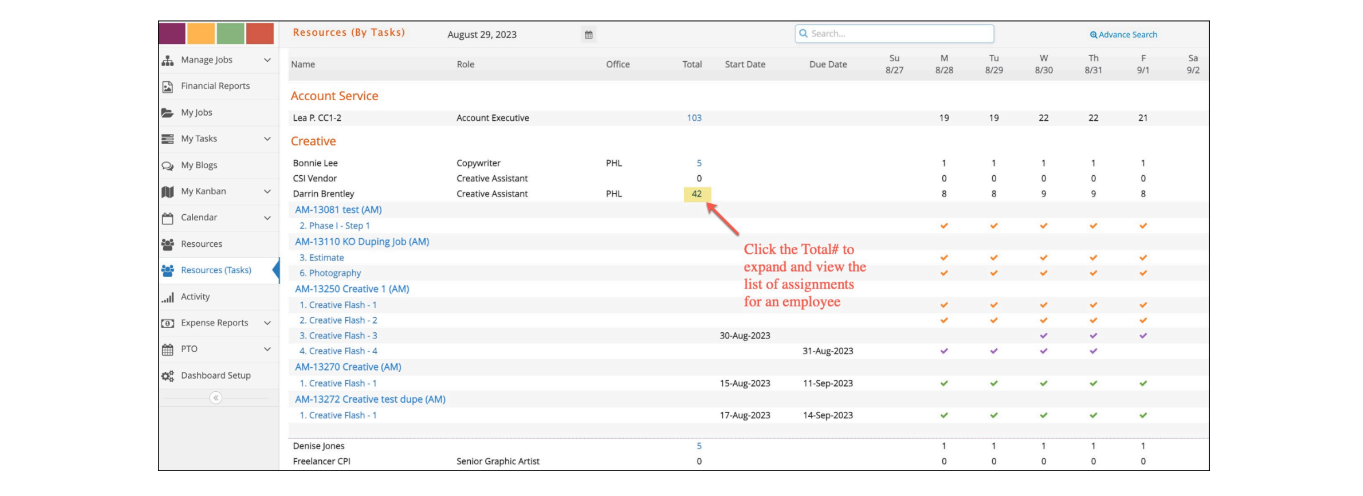Viewport: 1363px width, 496px height.
Task: Click the Calendar sidebar icon
Action: (168, 217)
